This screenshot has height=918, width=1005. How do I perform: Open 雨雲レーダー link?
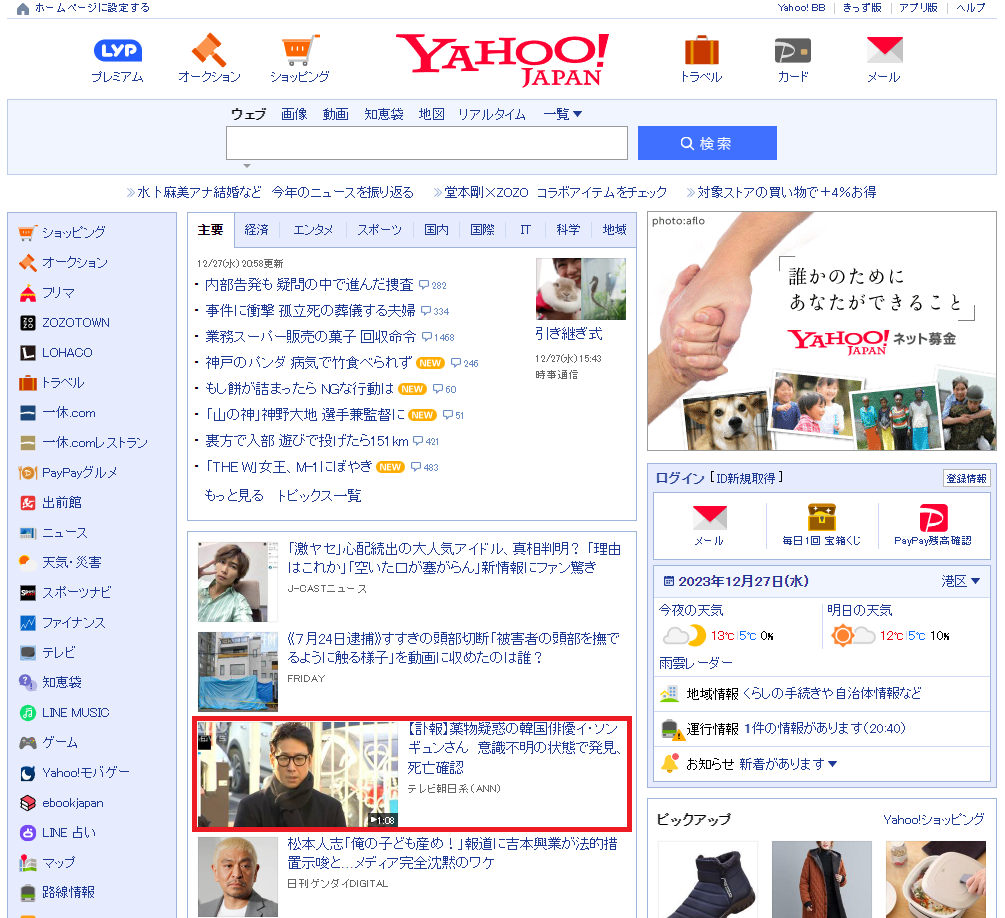click(x=695, y=663)
